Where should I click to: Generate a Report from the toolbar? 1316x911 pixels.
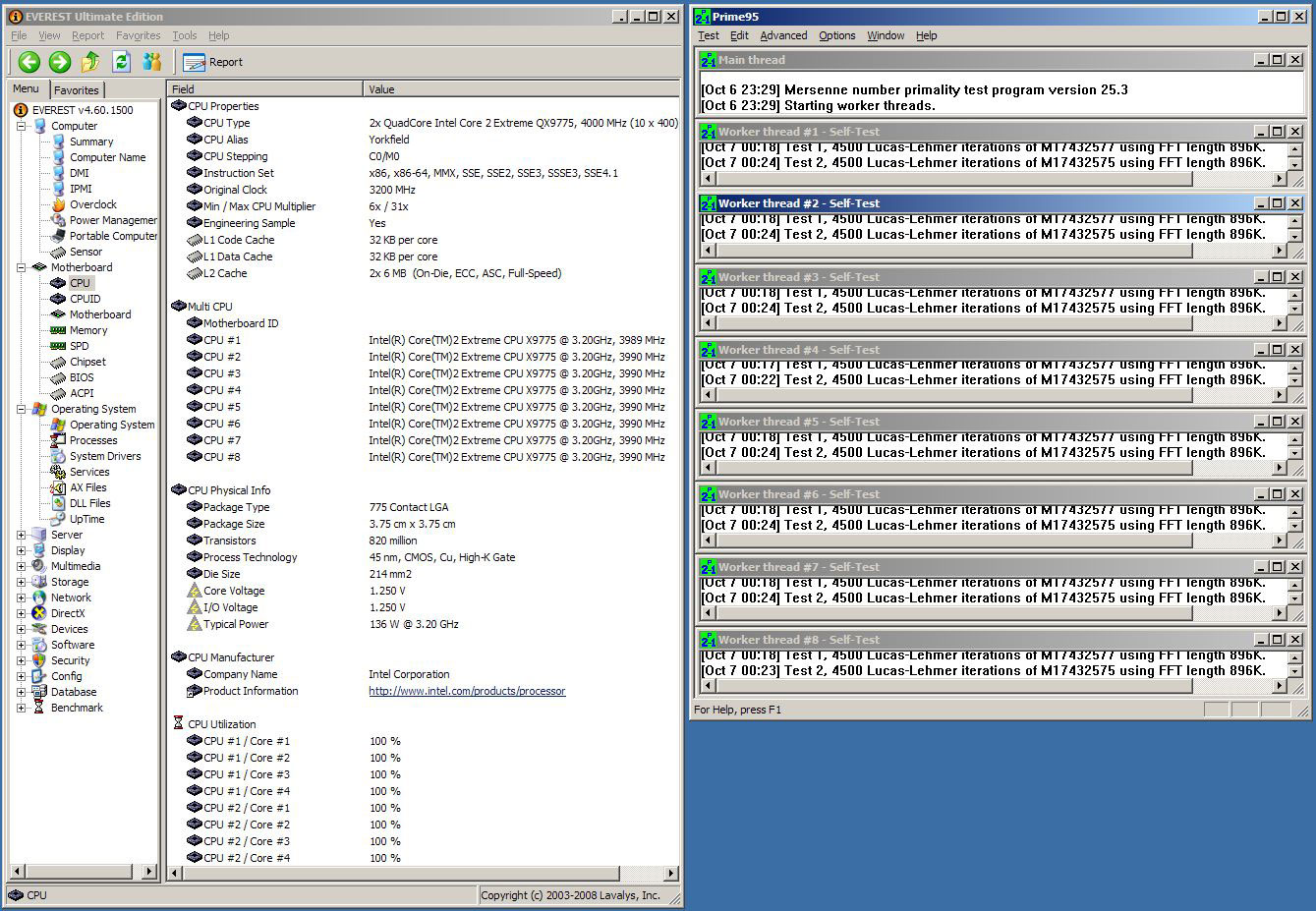coord(213,62)
